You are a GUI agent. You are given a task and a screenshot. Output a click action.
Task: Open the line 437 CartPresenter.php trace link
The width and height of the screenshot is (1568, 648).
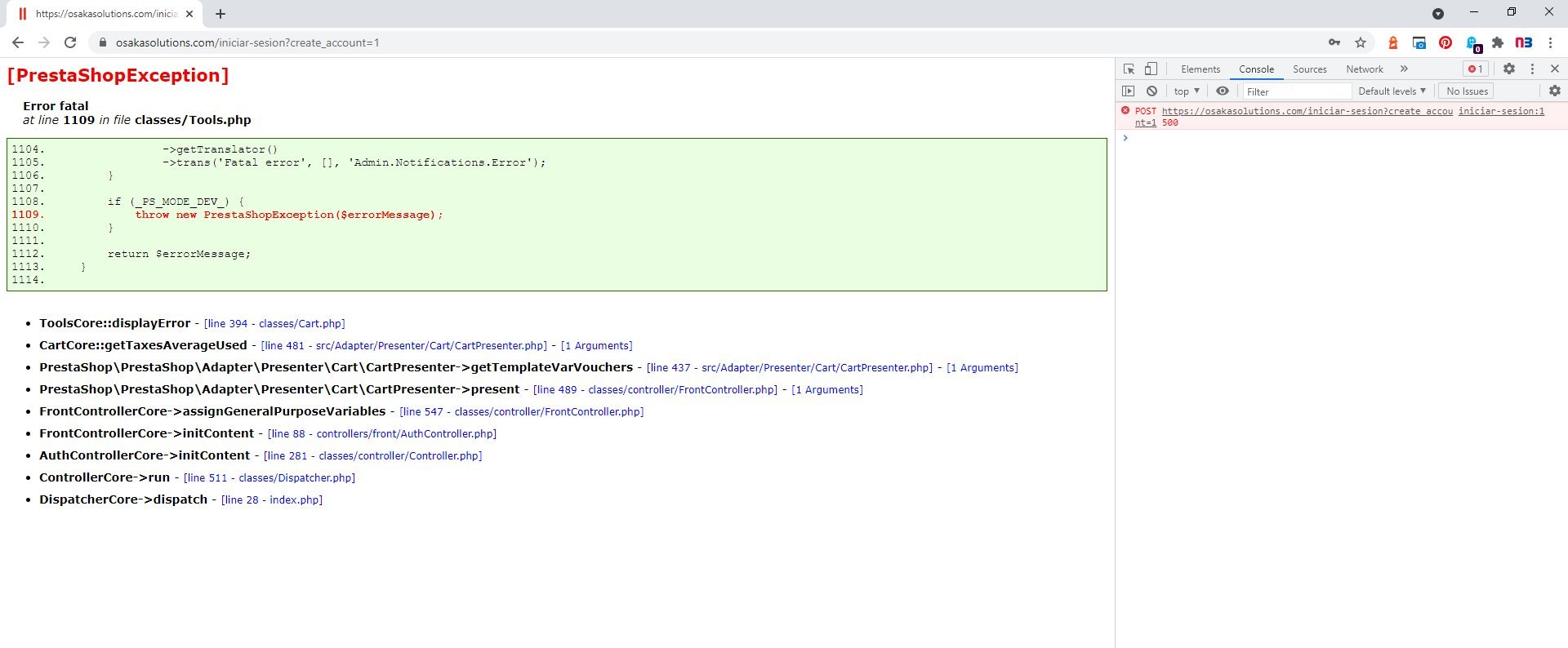[x=790, y=368]
